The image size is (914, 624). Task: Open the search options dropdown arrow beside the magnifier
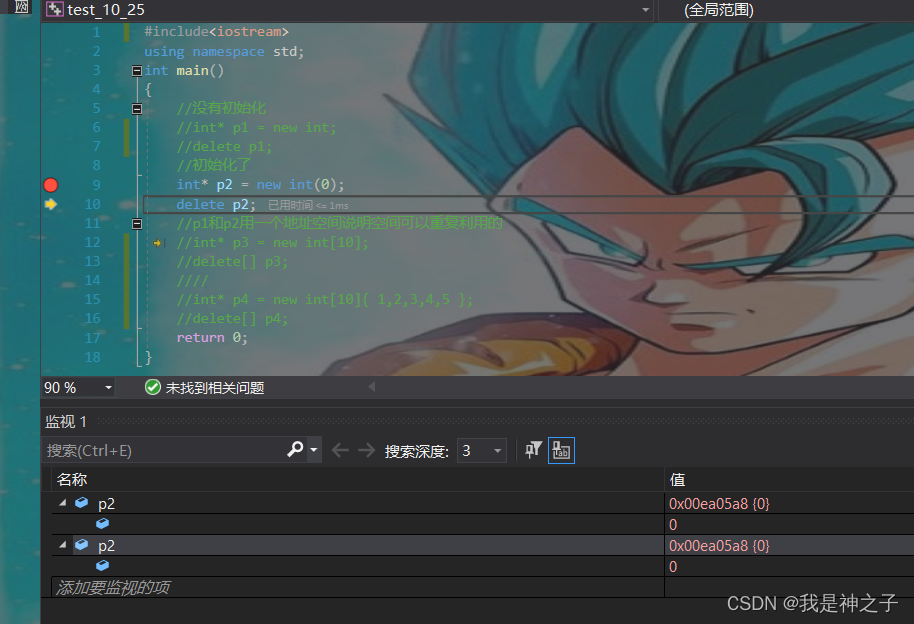click(314, 450)
